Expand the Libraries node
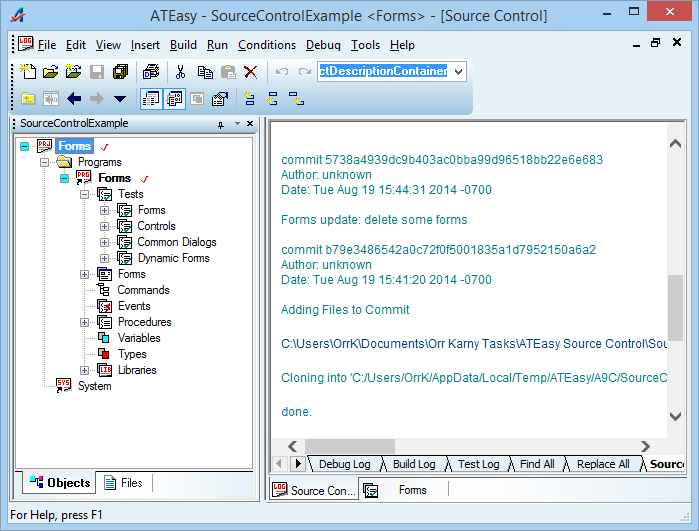This screenshot has height=531, width=699. (84, 370)
